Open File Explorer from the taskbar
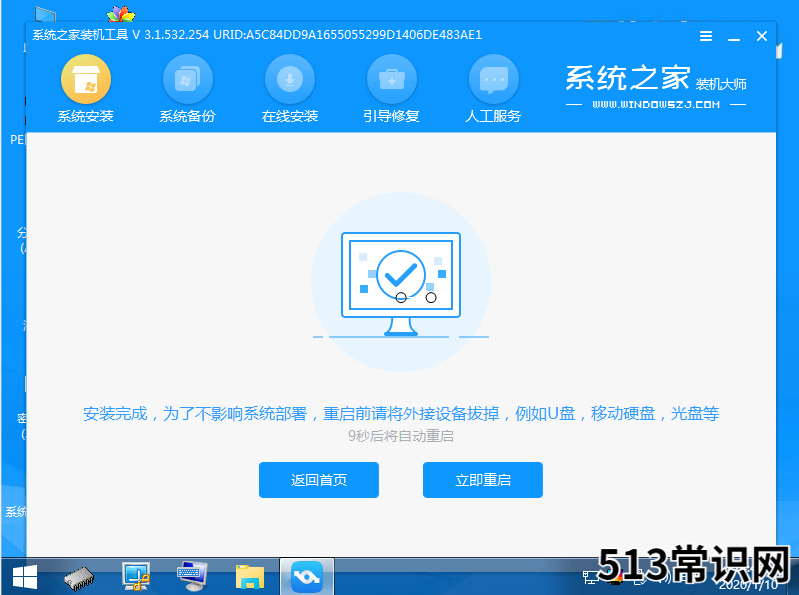 click(250, 577)
